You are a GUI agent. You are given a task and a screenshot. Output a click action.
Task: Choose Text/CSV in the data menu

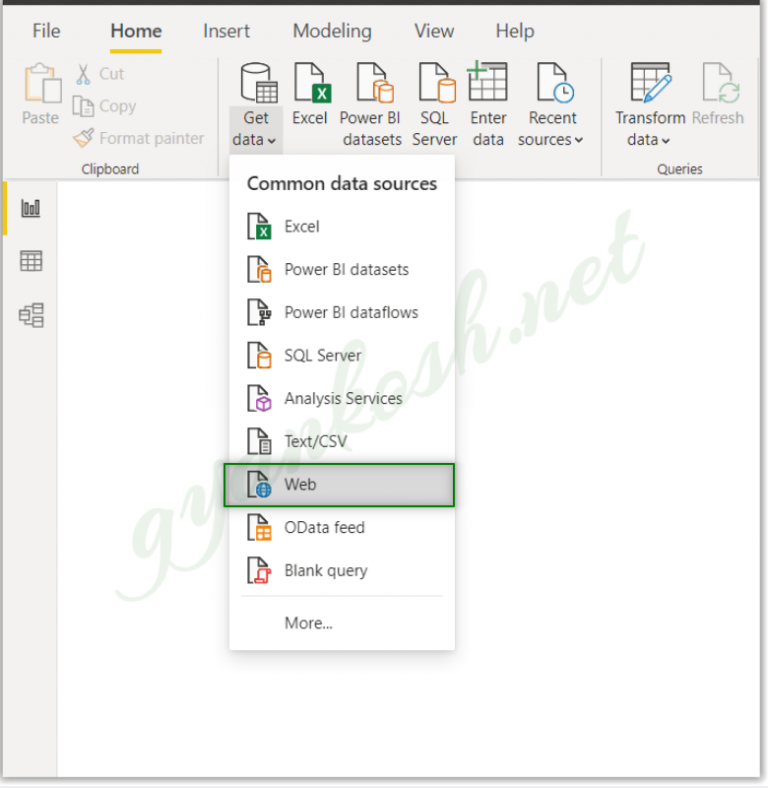[x=315, y=441]
